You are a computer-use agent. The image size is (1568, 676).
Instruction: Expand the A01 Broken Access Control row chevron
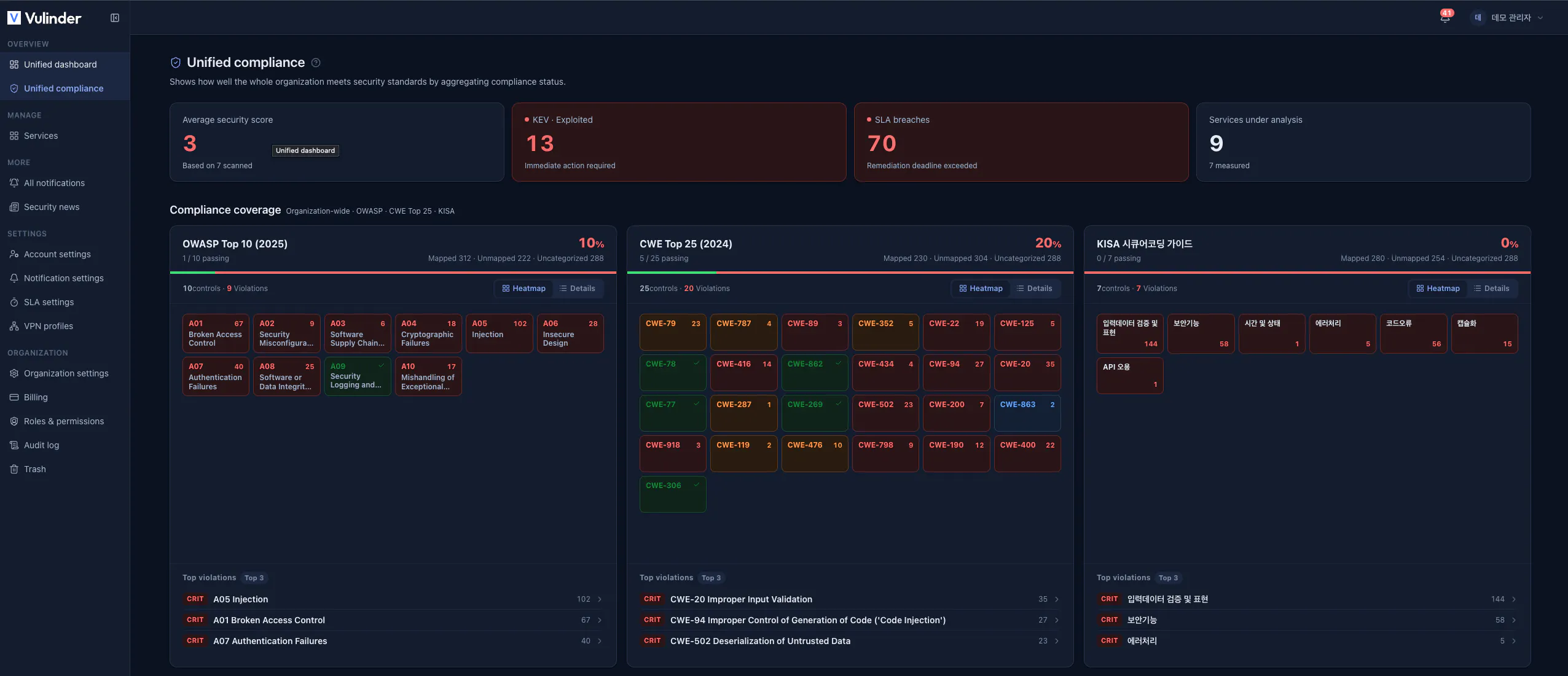coord(600,620)
